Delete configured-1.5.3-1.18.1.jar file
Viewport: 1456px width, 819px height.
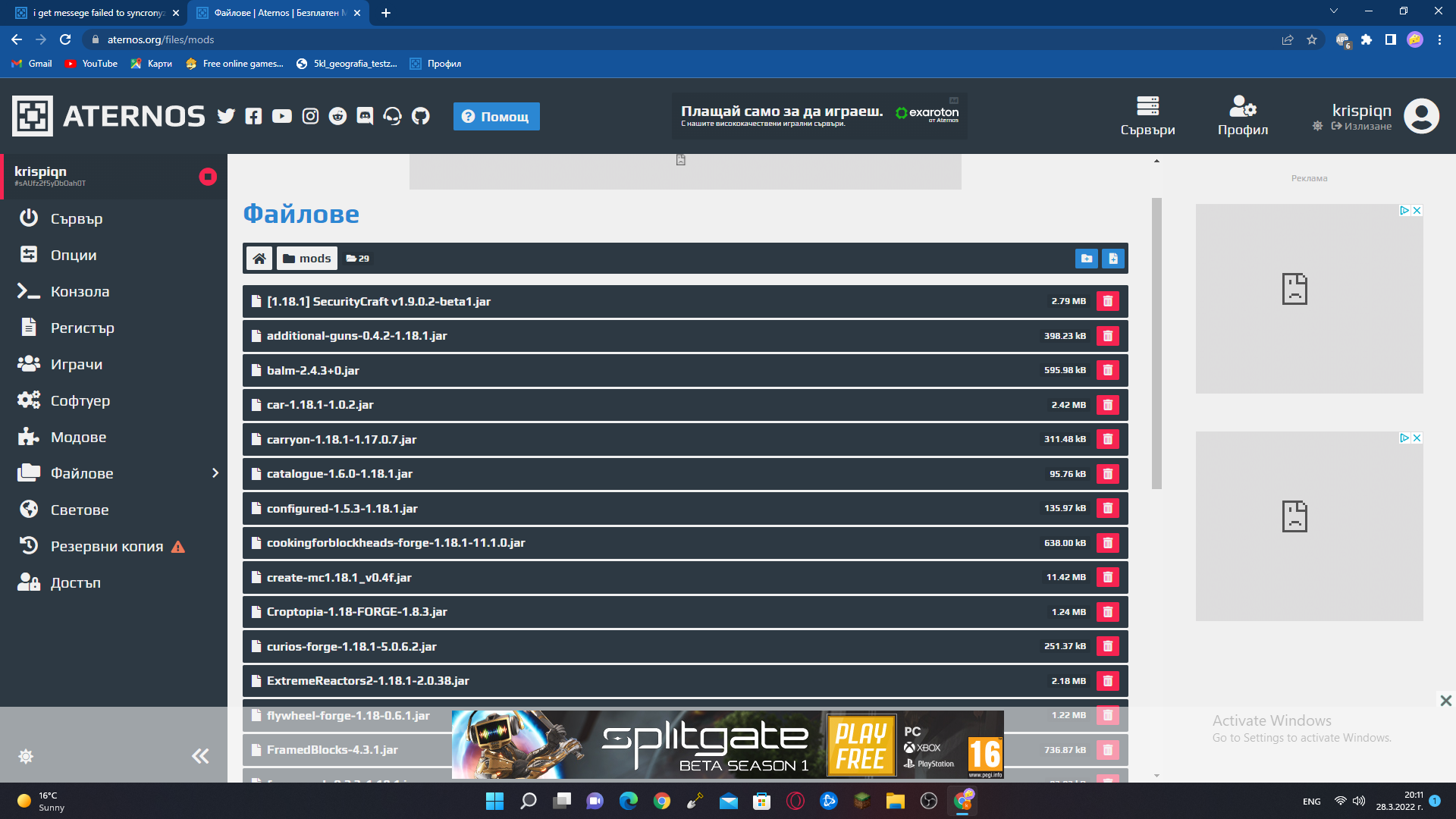(1108, 509)
